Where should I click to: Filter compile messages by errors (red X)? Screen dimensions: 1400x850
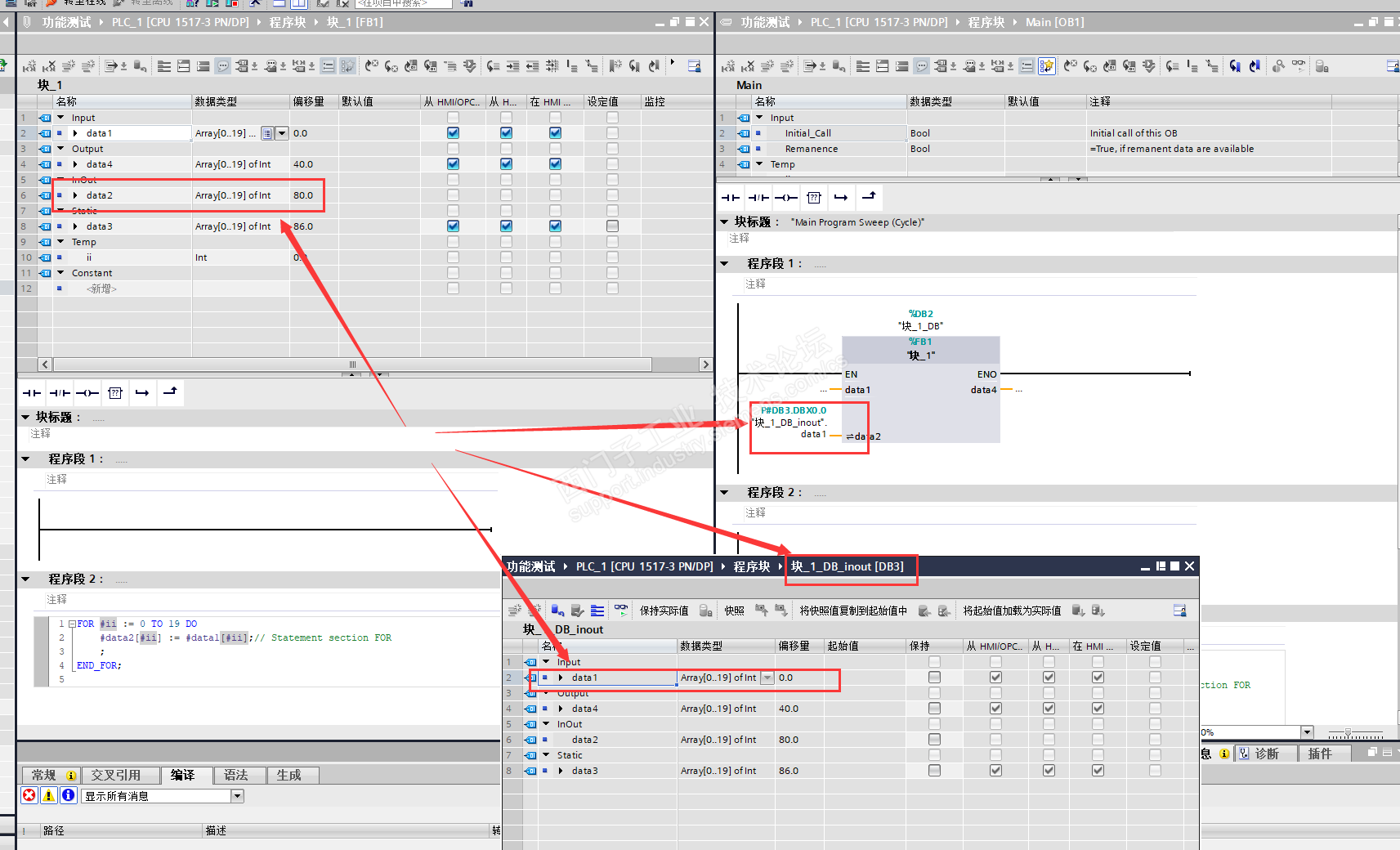pos(29,795)
